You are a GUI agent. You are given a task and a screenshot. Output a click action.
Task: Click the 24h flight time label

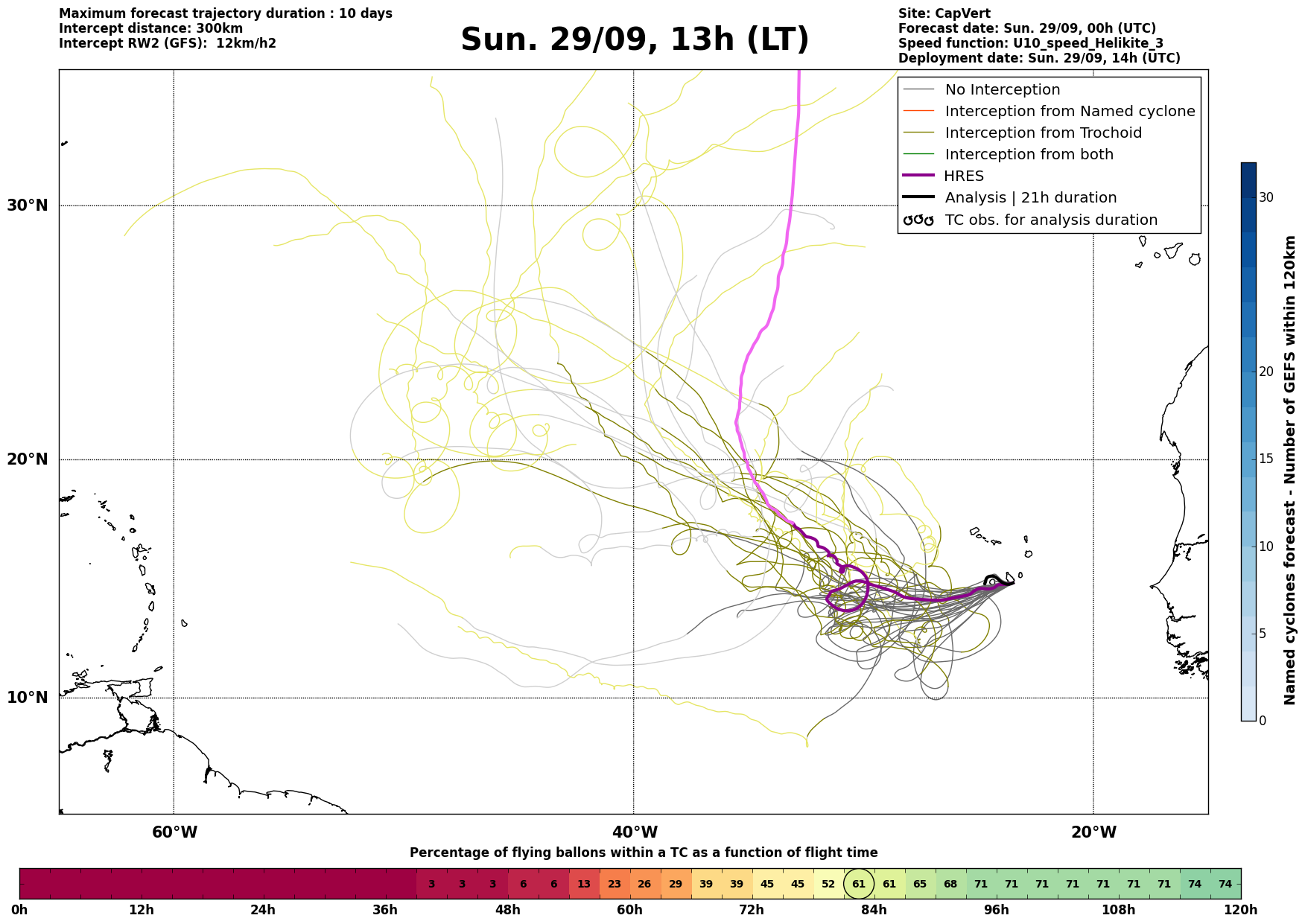tap(263, 910)
